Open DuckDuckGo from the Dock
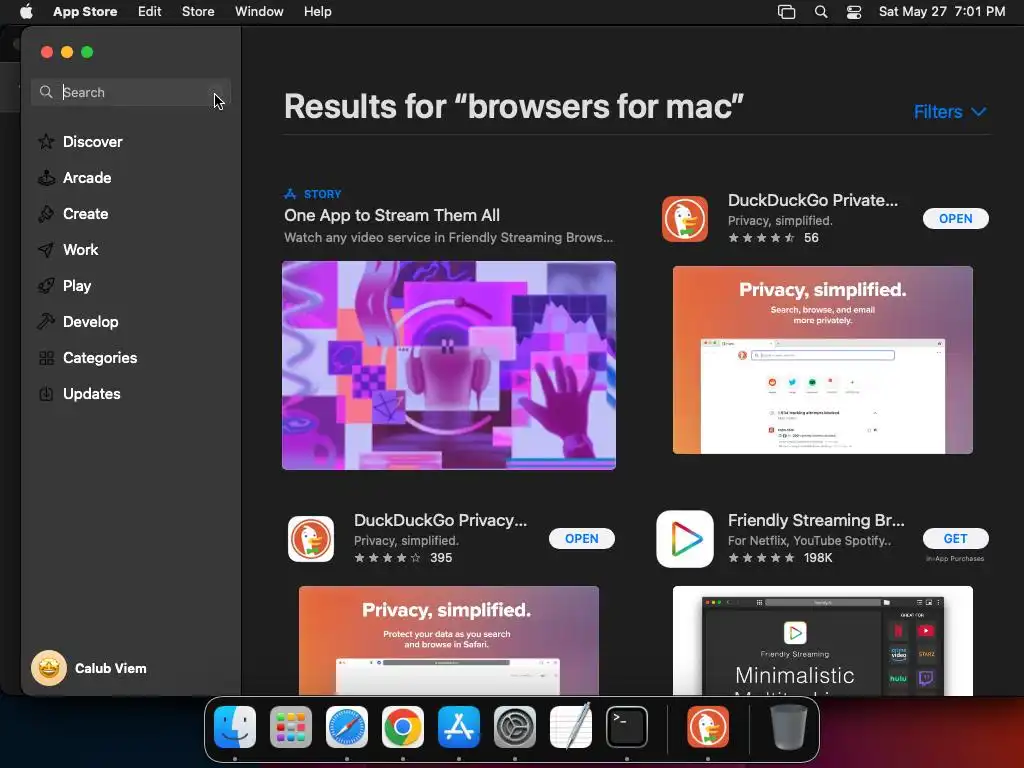 708,727
